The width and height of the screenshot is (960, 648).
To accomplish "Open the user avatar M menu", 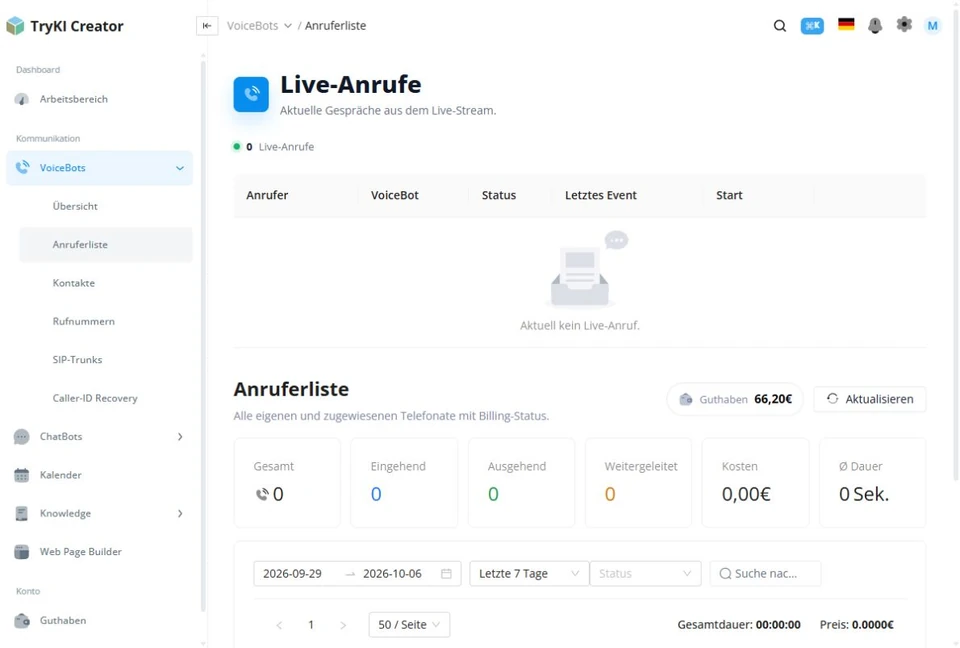I will [932, 26].
